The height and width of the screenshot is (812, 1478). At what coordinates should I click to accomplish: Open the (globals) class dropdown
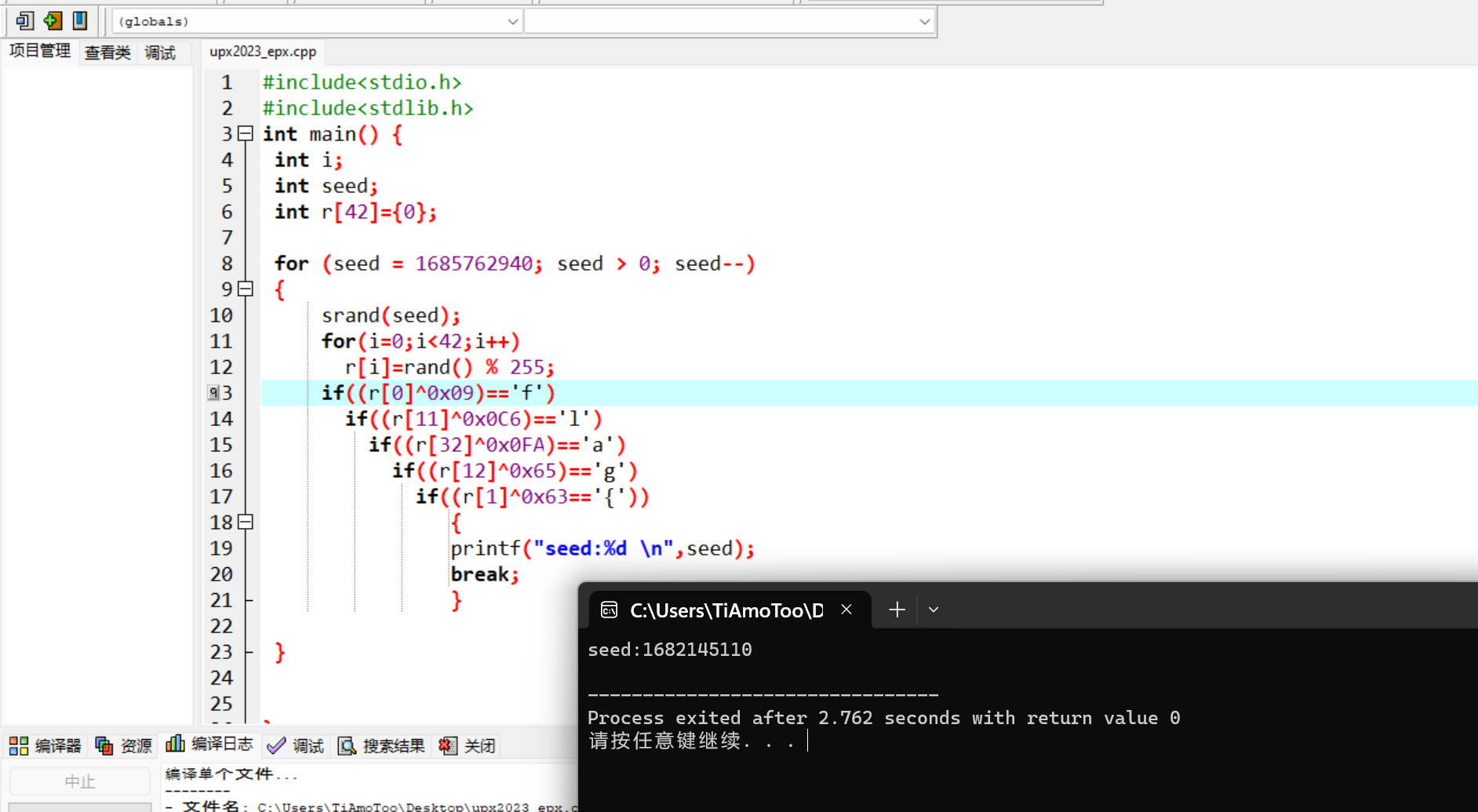(317, 21)
